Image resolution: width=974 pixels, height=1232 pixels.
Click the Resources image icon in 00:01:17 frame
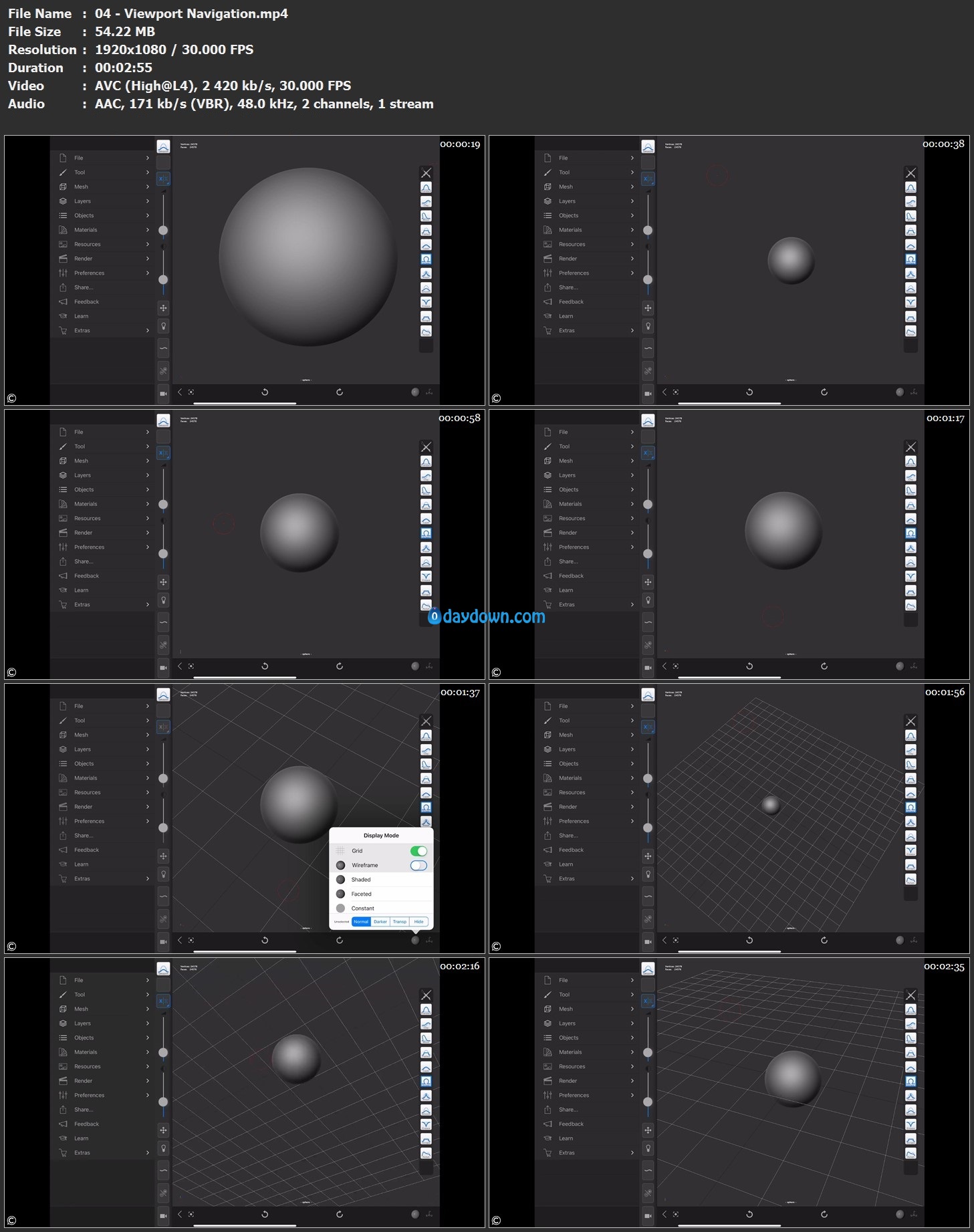pyautogui.click(x=547, y=519)
